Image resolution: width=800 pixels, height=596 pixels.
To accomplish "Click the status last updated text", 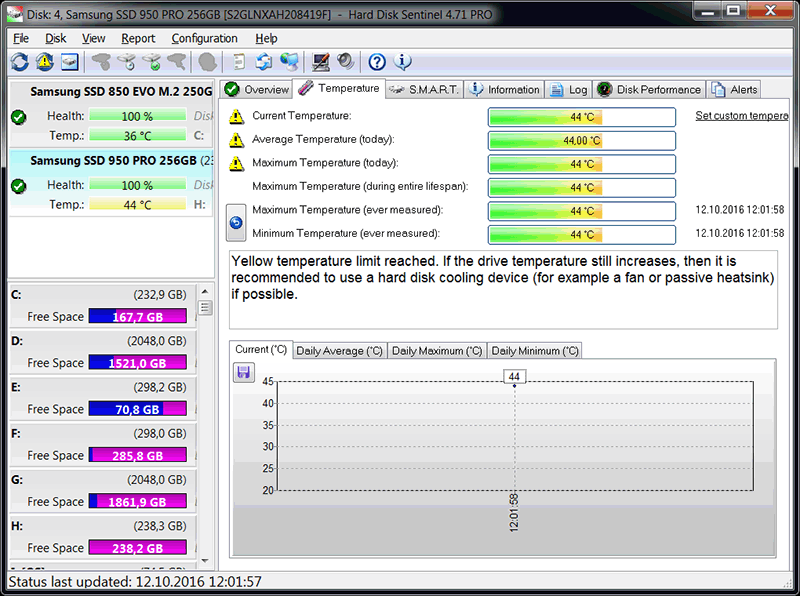I will (135, 582).
